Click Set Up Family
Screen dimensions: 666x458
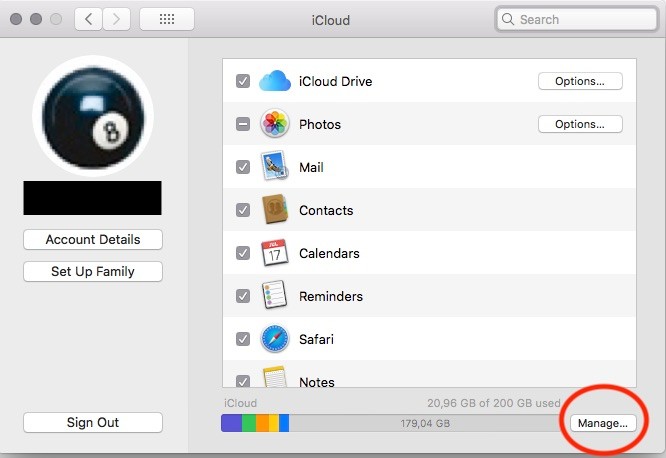93,271
